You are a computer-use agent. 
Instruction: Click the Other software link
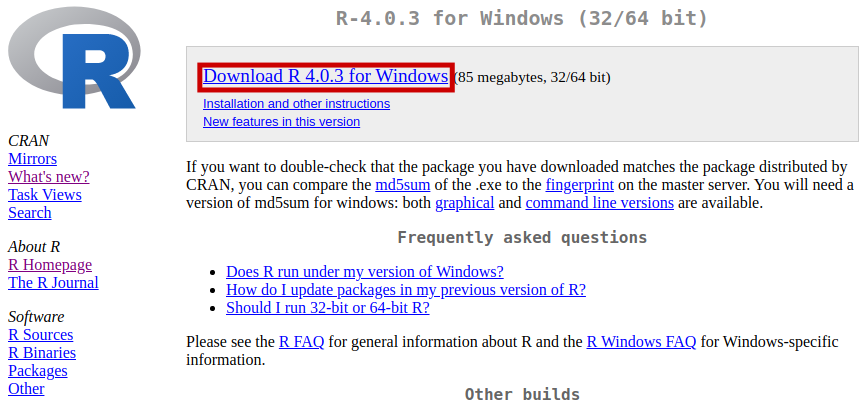click(26, 389)
